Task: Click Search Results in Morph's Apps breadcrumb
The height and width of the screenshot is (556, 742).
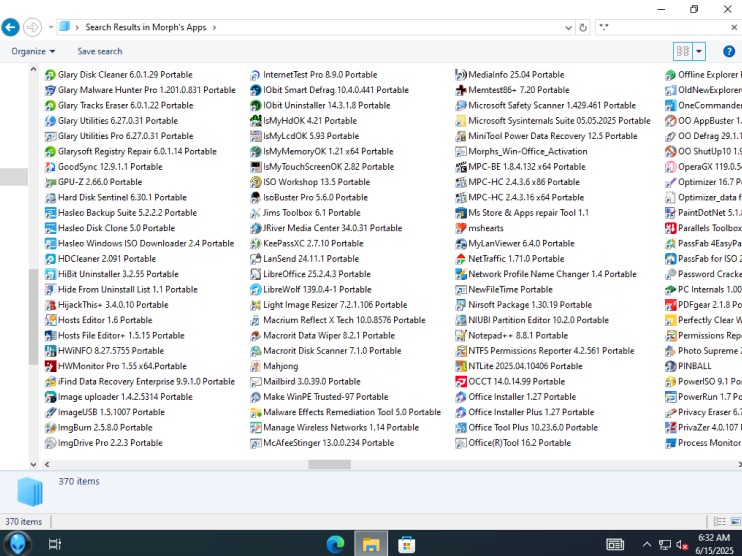Action: click(146, 27)
